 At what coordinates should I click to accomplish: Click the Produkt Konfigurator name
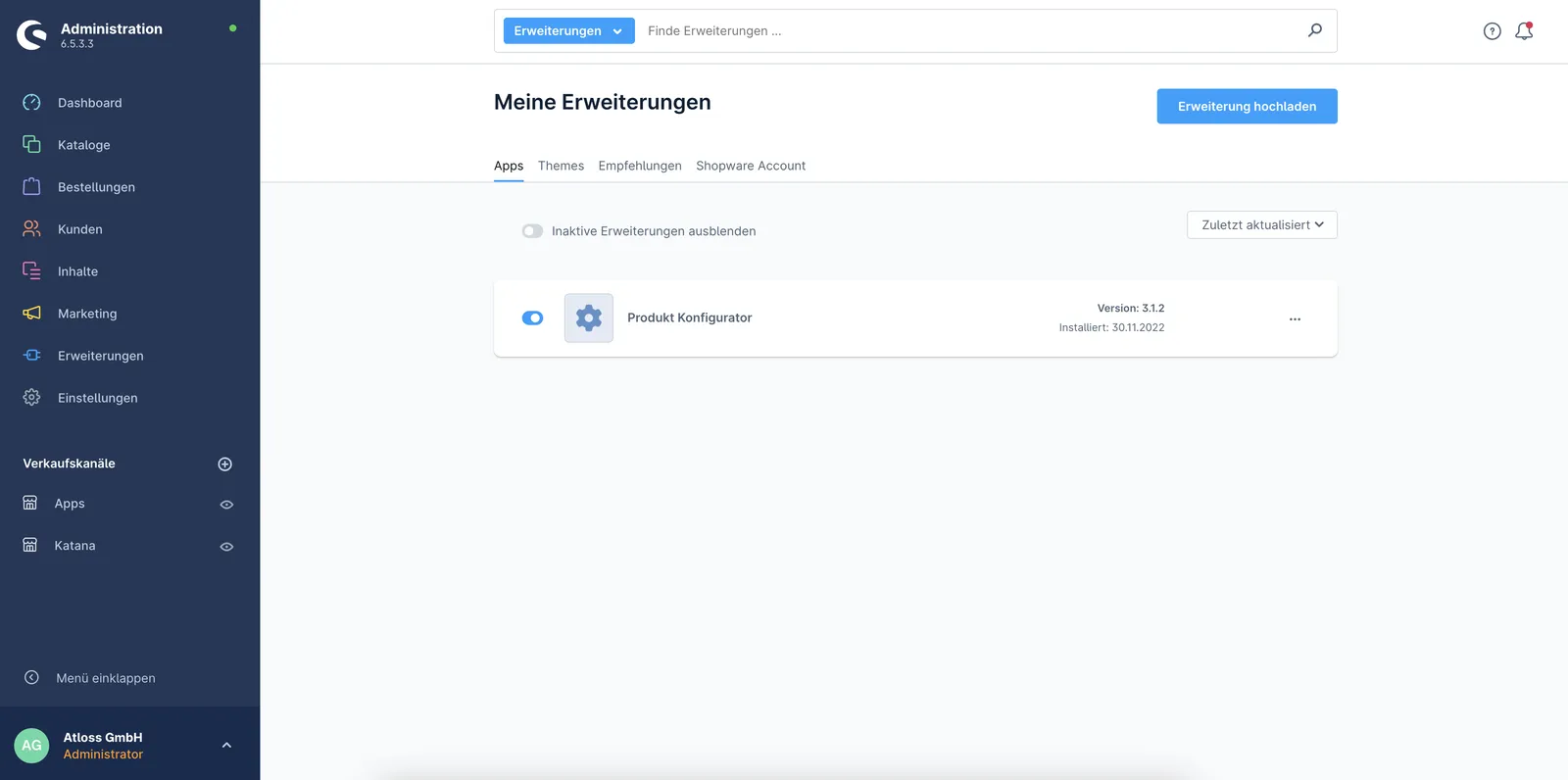pos(690,318)
